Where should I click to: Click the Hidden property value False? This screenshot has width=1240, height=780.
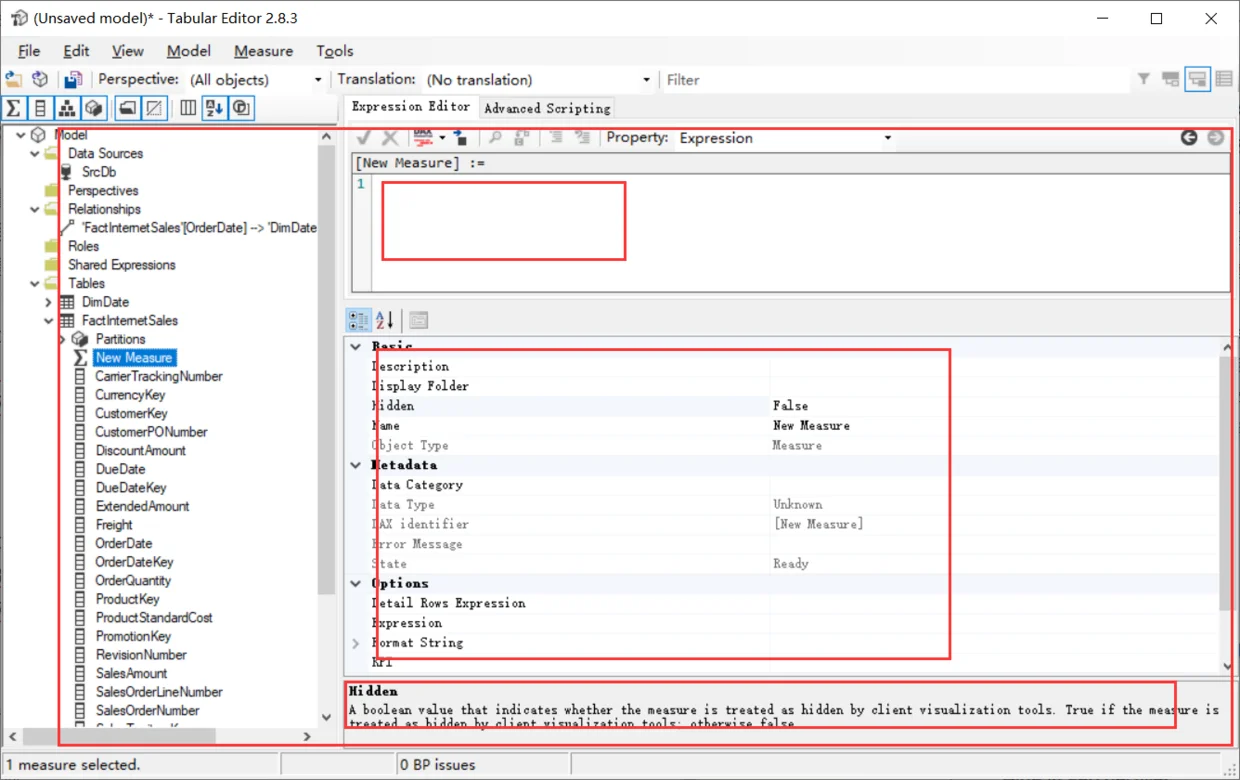coord(790,406)
